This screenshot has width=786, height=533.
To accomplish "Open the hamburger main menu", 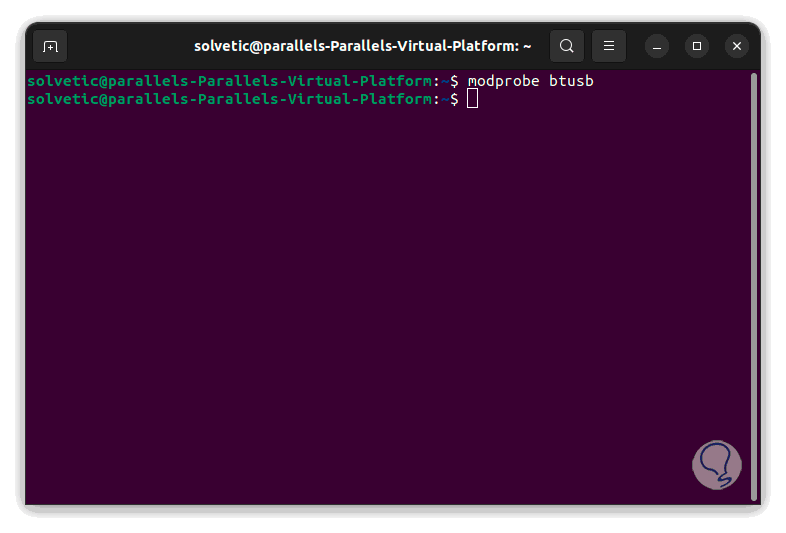I will pyautogui.click(x=609, y=46).
